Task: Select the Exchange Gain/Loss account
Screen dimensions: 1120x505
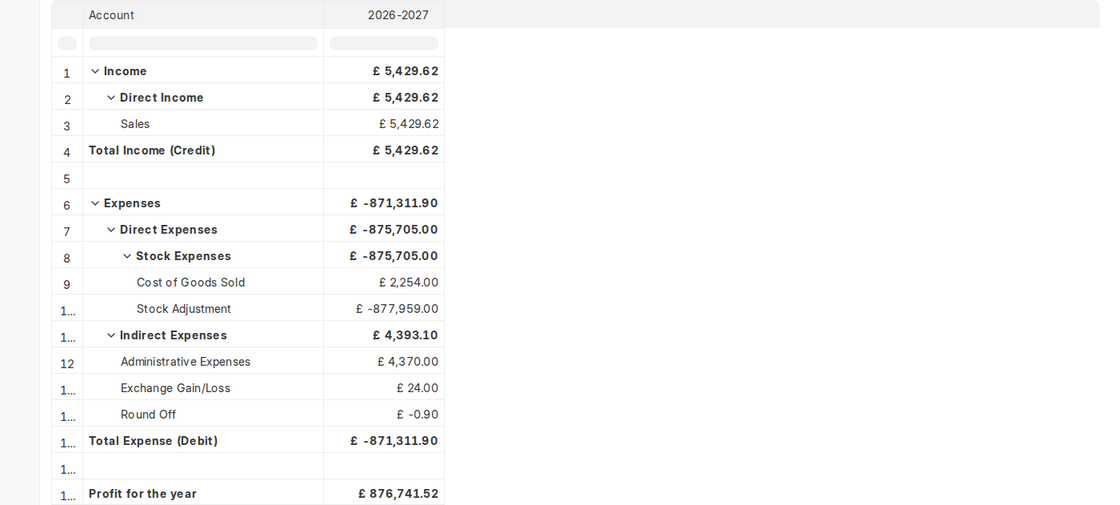Action: click(x=175, y=389)
